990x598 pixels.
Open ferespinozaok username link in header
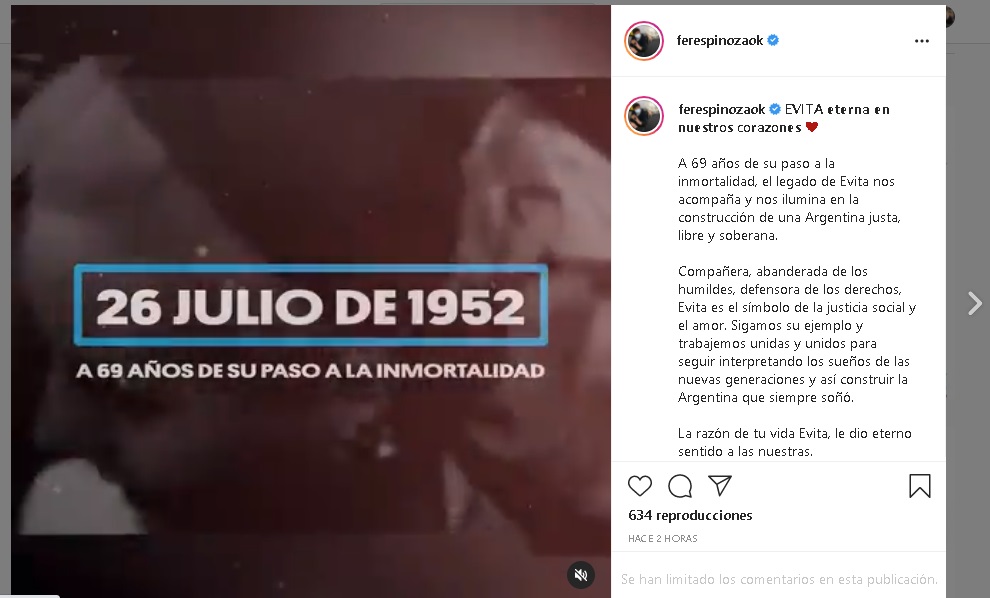pos(720,40)
